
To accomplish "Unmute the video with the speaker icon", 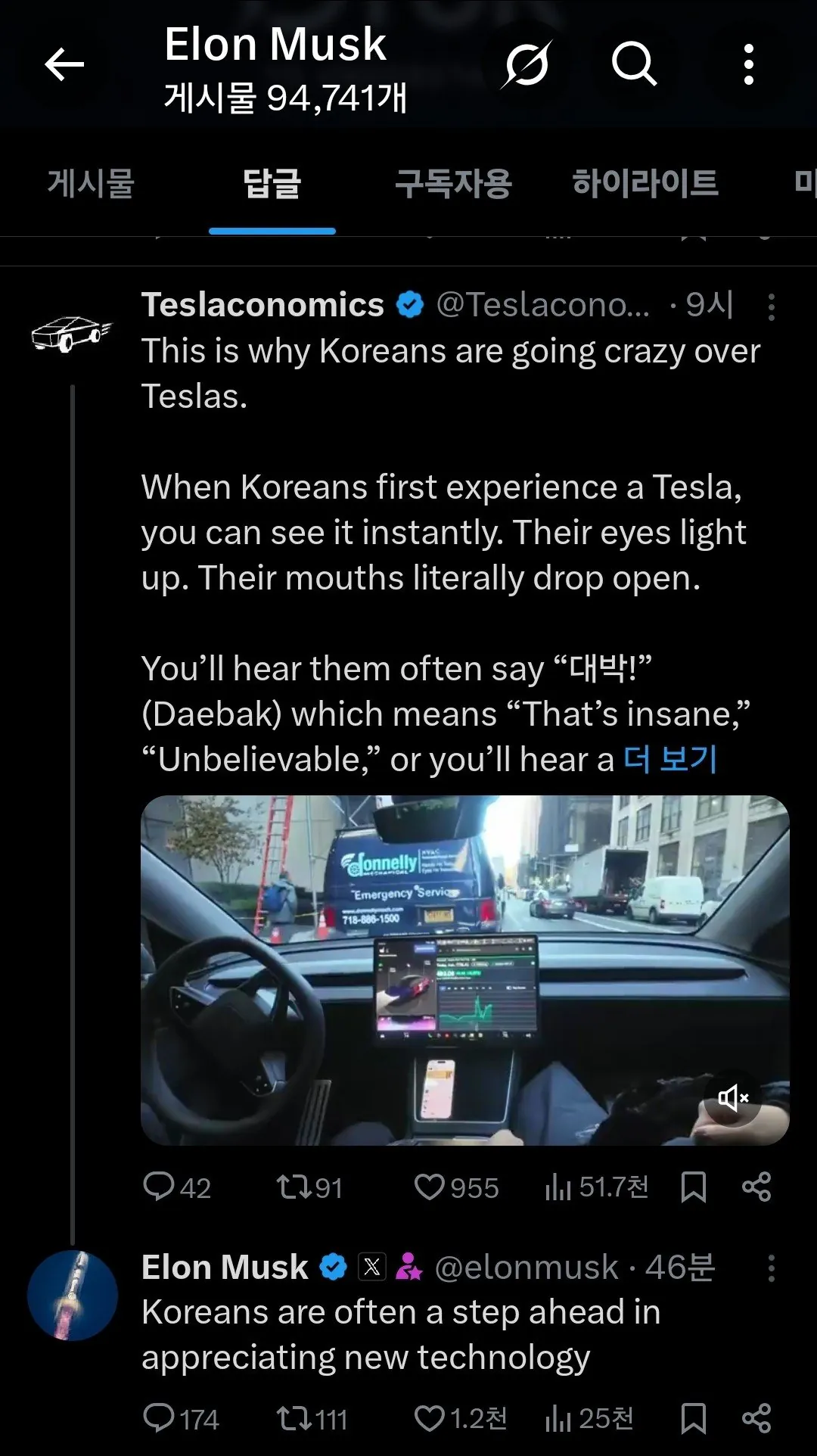I will click(x=733, y=1097).
